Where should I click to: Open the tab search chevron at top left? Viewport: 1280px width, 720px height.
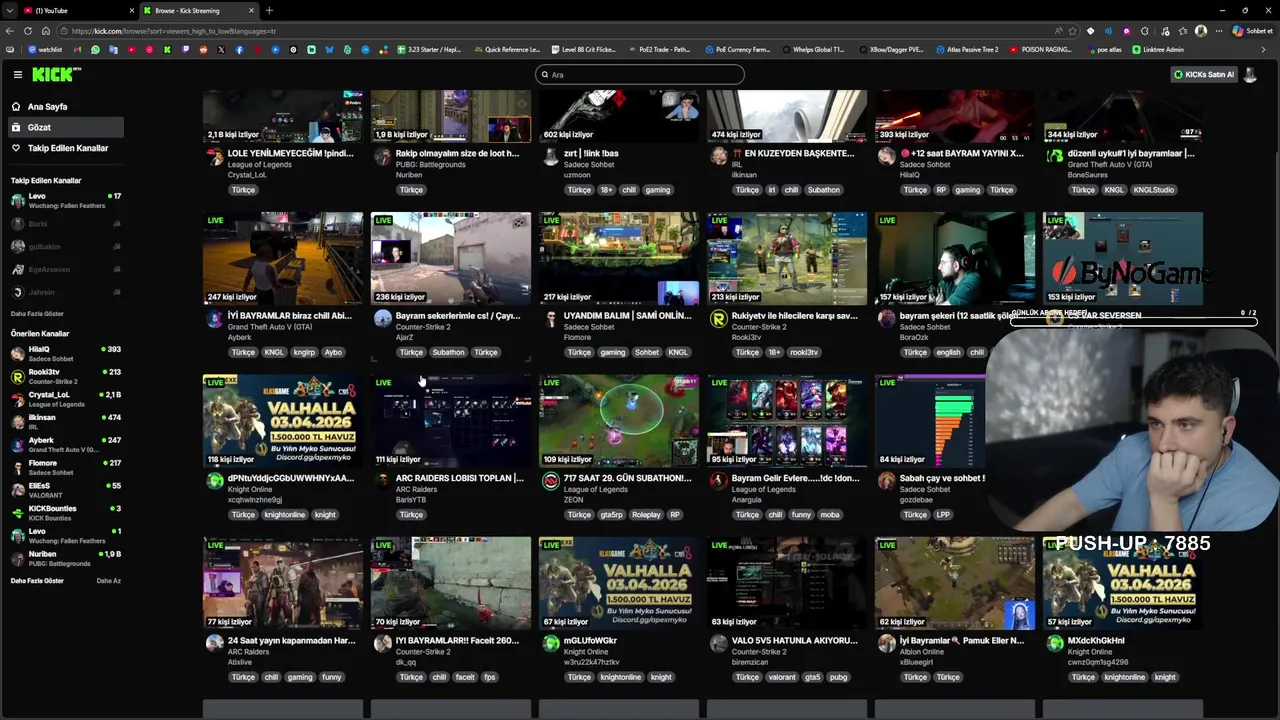click(x=9, y=10)
